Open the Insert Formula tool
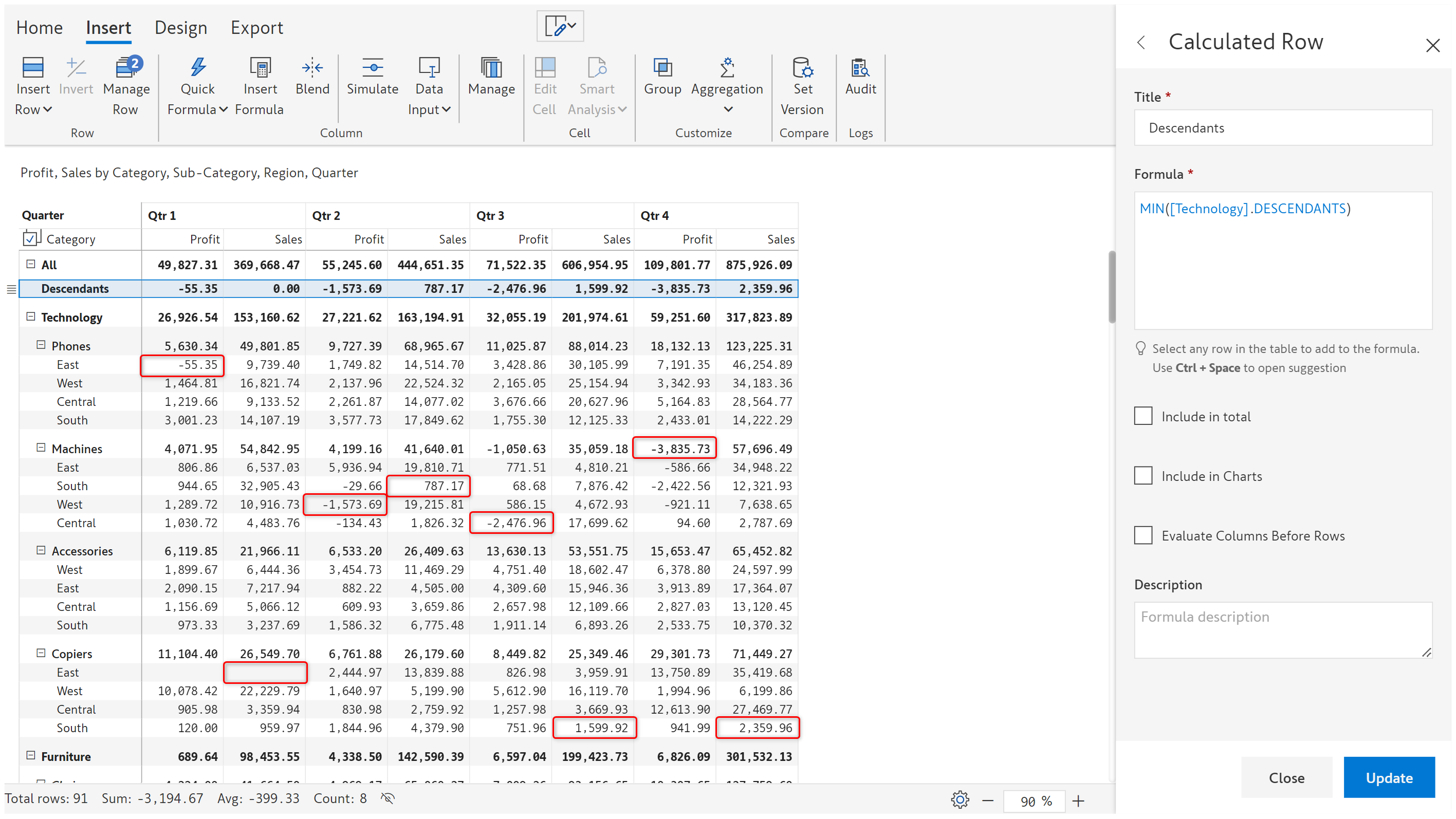Viewport: 1456px width, 819px height. click(260, 69)
